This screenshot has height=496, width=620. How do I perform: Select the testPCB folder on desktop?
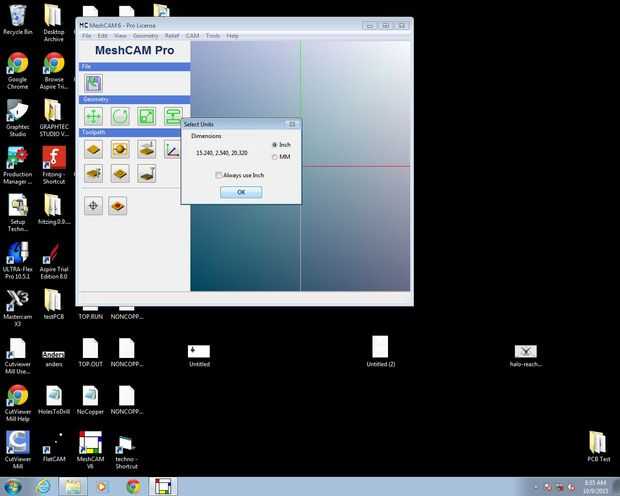coord(54,305)
